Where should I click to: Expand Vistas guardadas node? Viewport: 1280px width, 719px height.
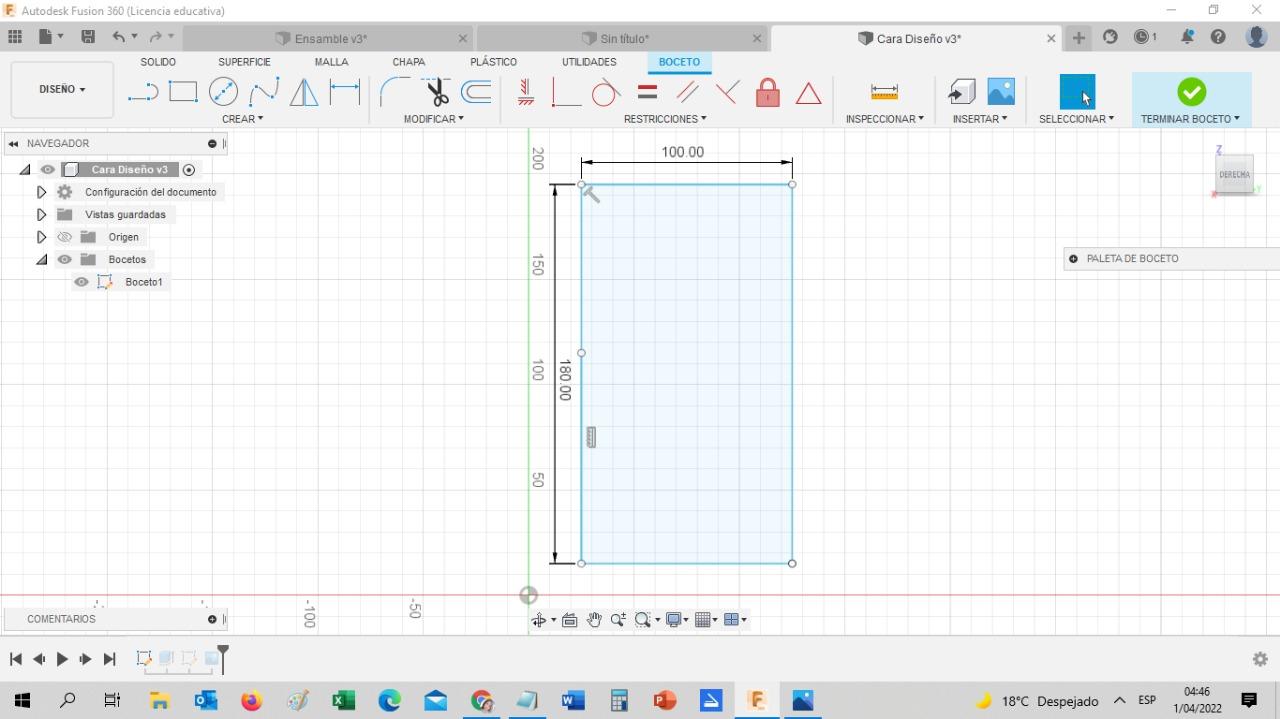coord(41,215)
